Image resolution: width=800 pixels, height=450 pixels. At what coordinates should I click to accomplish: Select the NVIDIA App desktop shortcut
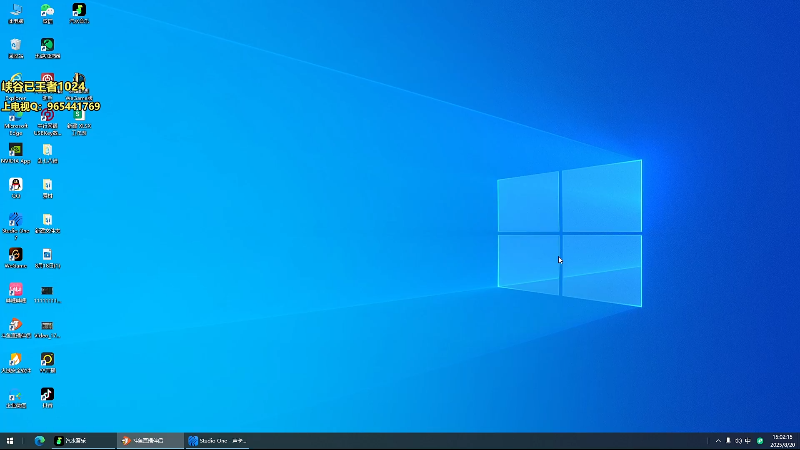click(x=16, y=153)
